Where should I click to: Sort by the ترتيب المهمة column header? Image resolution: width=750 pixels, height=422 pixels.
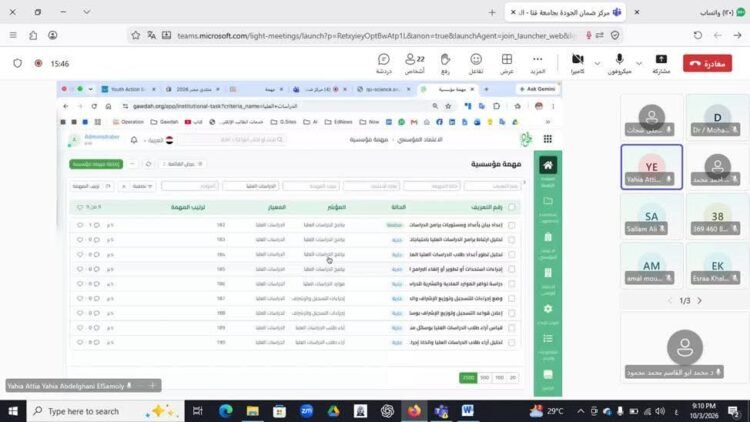[x=188, y=207]
